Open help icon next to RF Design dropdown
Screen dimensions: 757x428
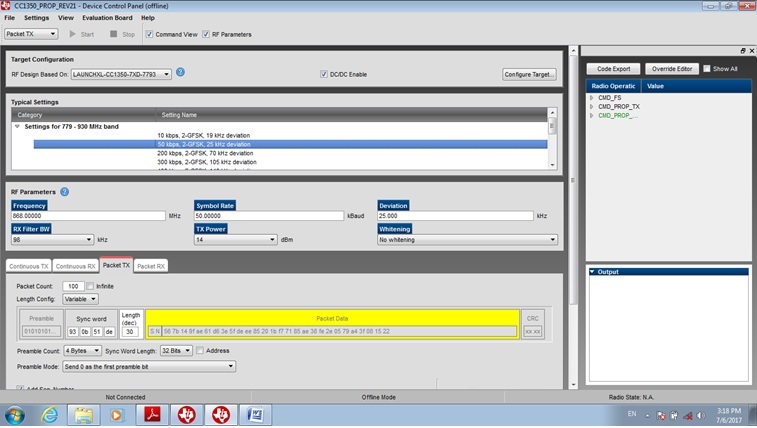180,72
